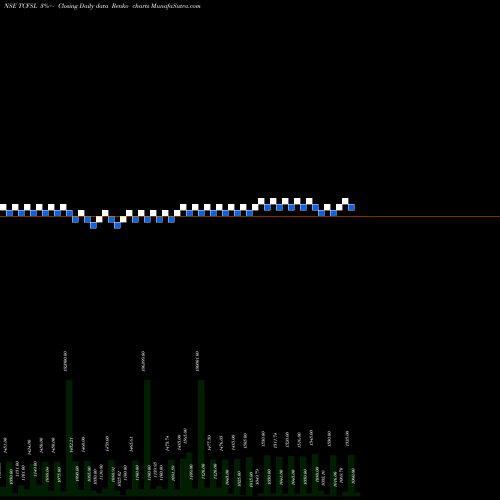Click the middle of the three tallest volume bars
500x500 pixels.
(147, 437)
